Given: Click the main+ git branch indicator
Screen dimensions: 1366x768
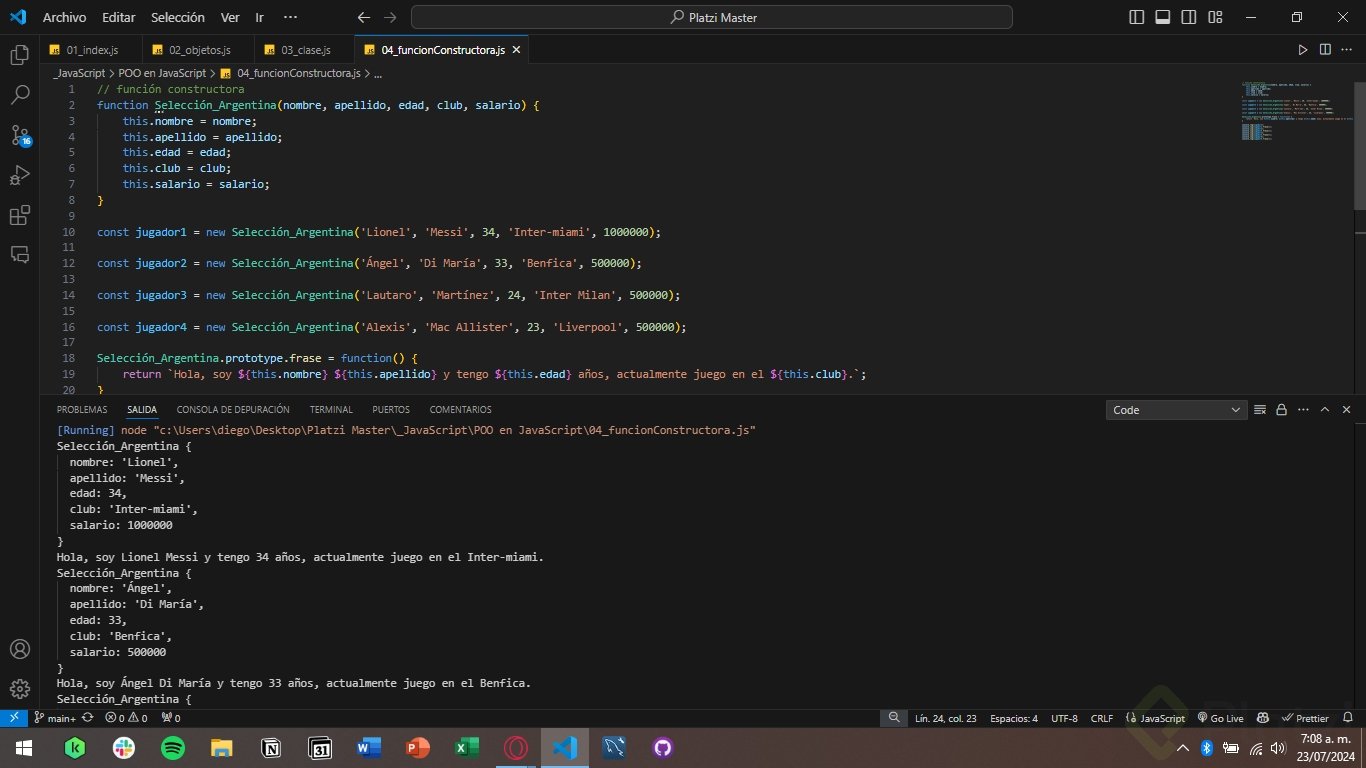Looking at the screenshot, I should pos(55,718).
